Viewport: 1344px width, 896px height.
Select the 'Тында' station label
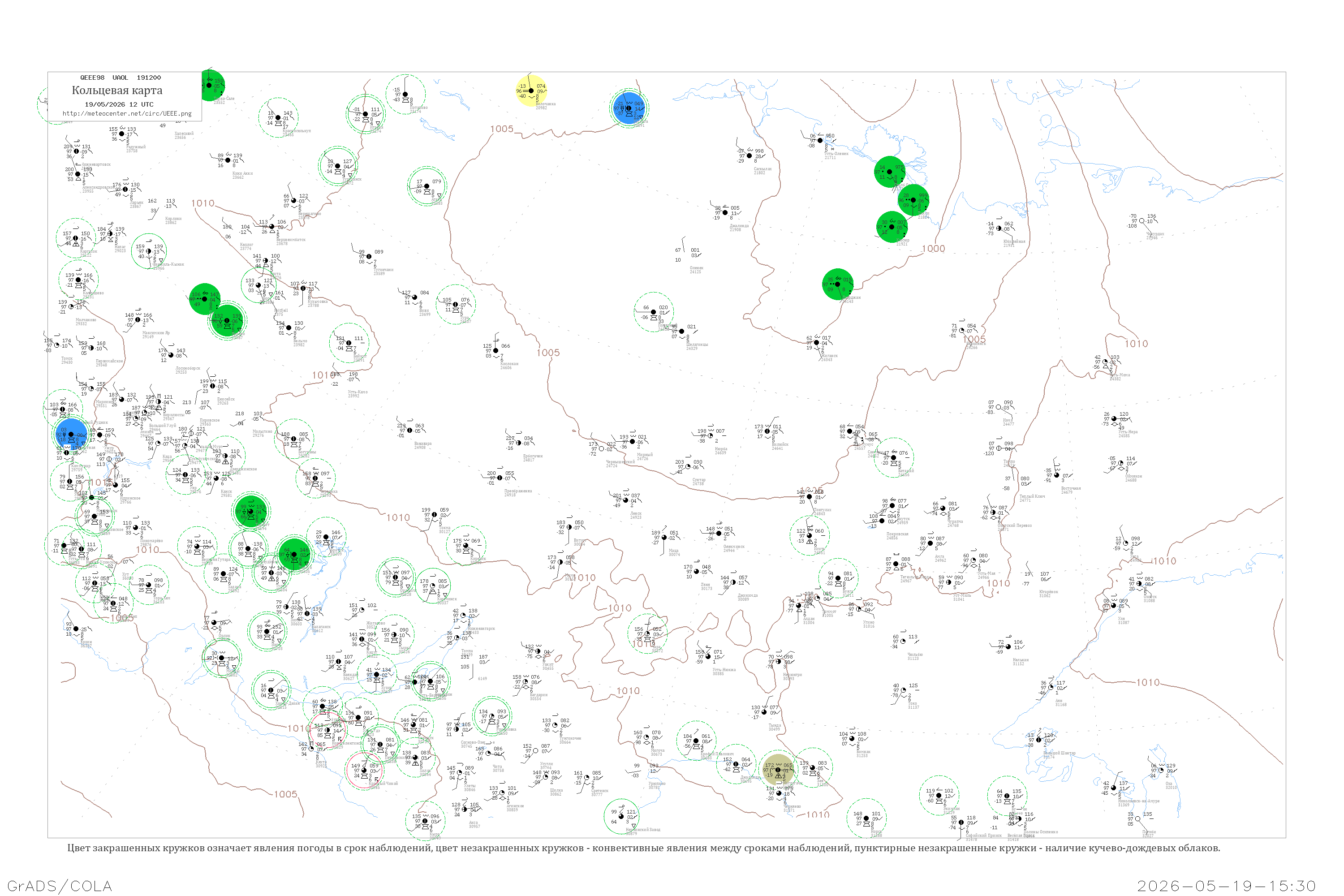coord(774,725)
